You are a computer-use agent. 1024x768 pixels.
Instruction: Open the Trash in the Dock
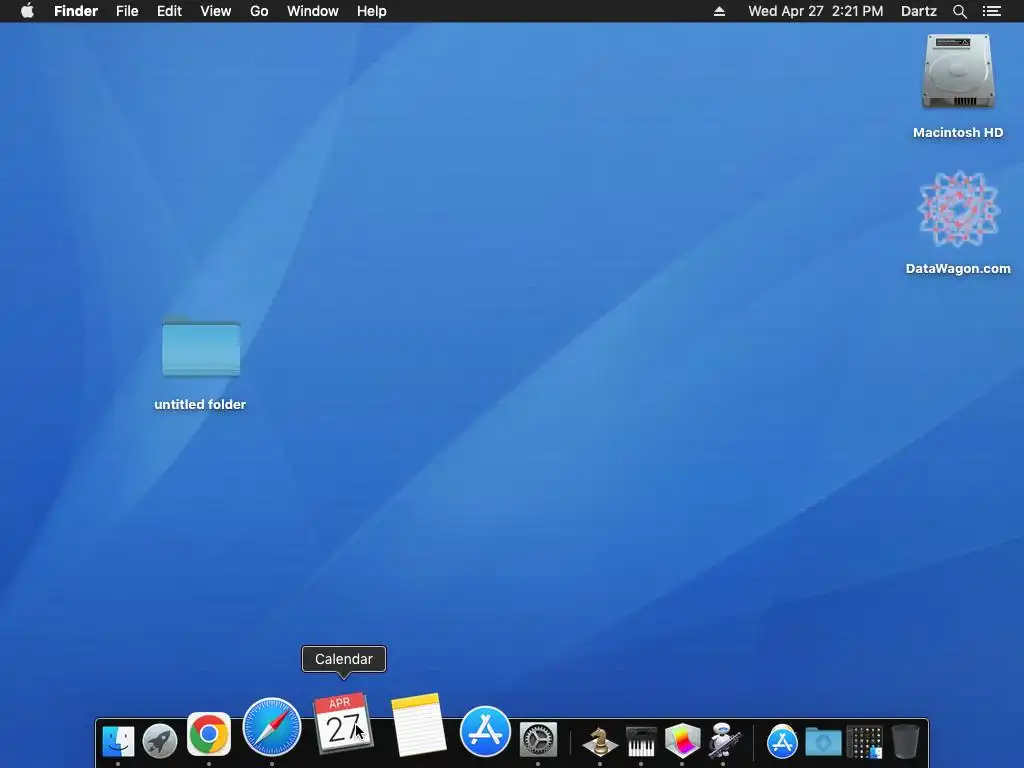tap(906, 741)
